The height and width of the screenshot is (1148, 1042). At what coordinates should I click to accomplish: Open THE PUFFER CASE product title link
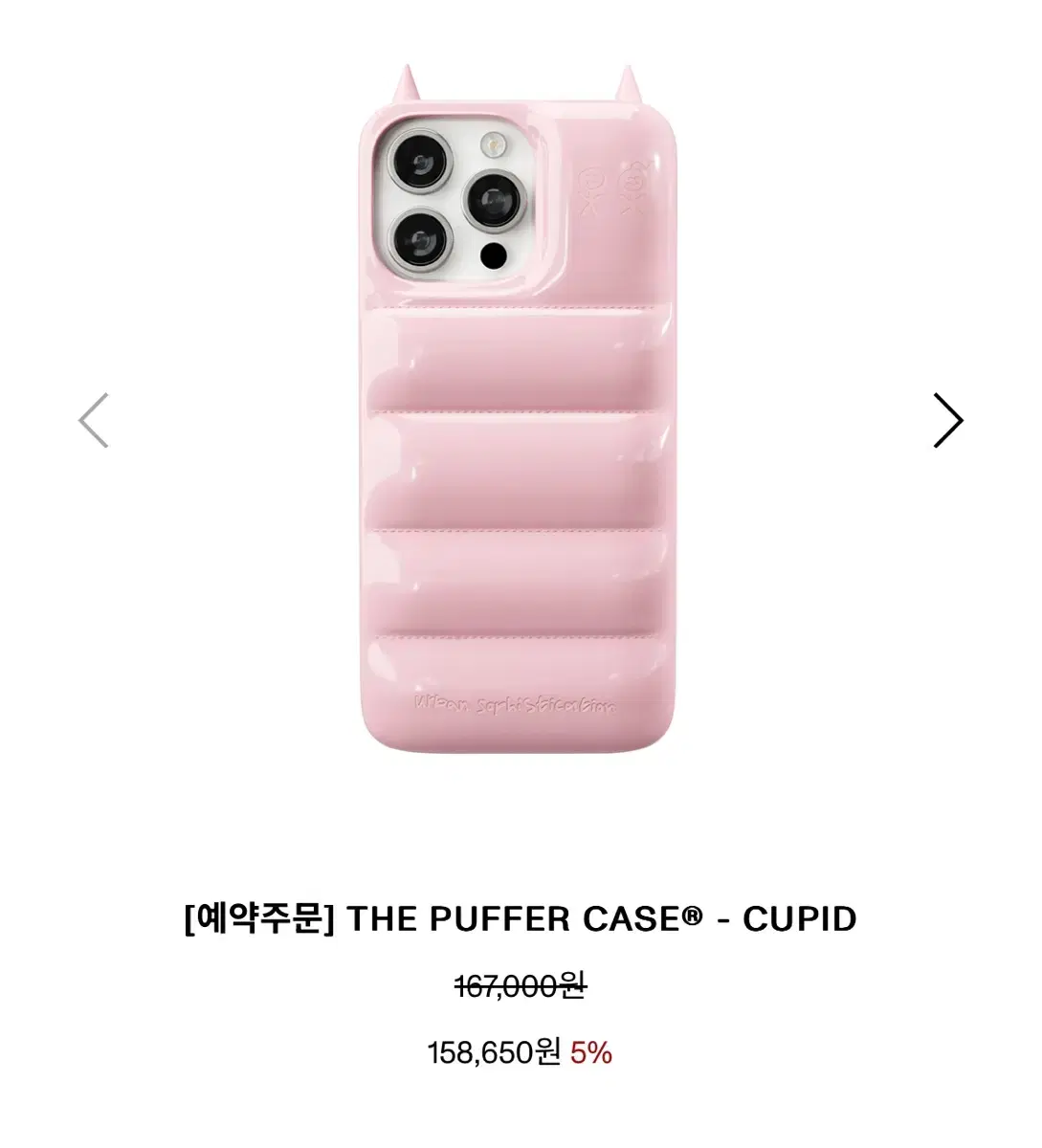click(x=524, y=918)
